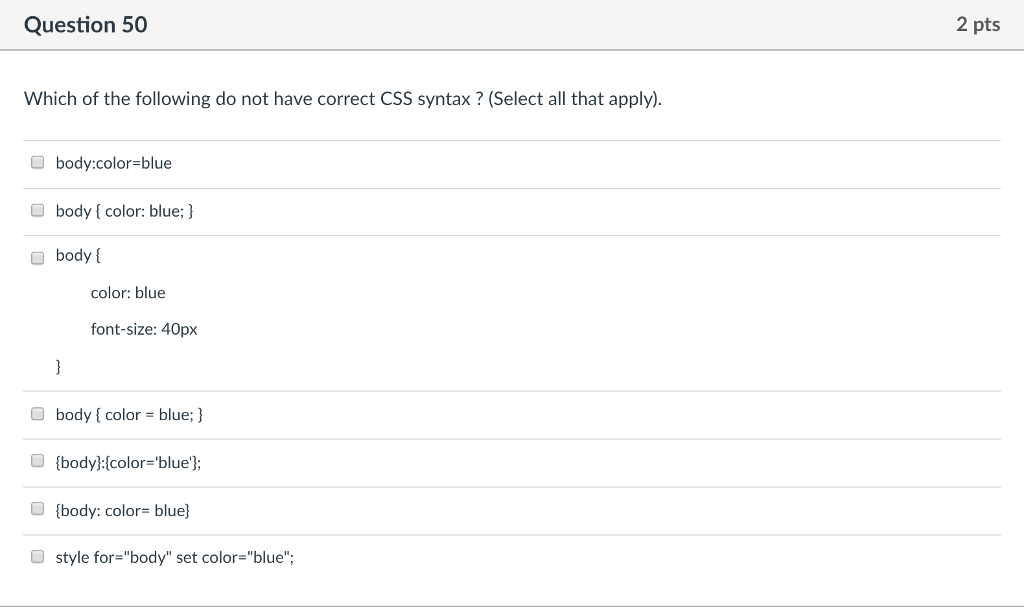Check the option 'body:color=blue'
The width and height of the screenshot is (1024, 607).
click(x=37, y=160)
